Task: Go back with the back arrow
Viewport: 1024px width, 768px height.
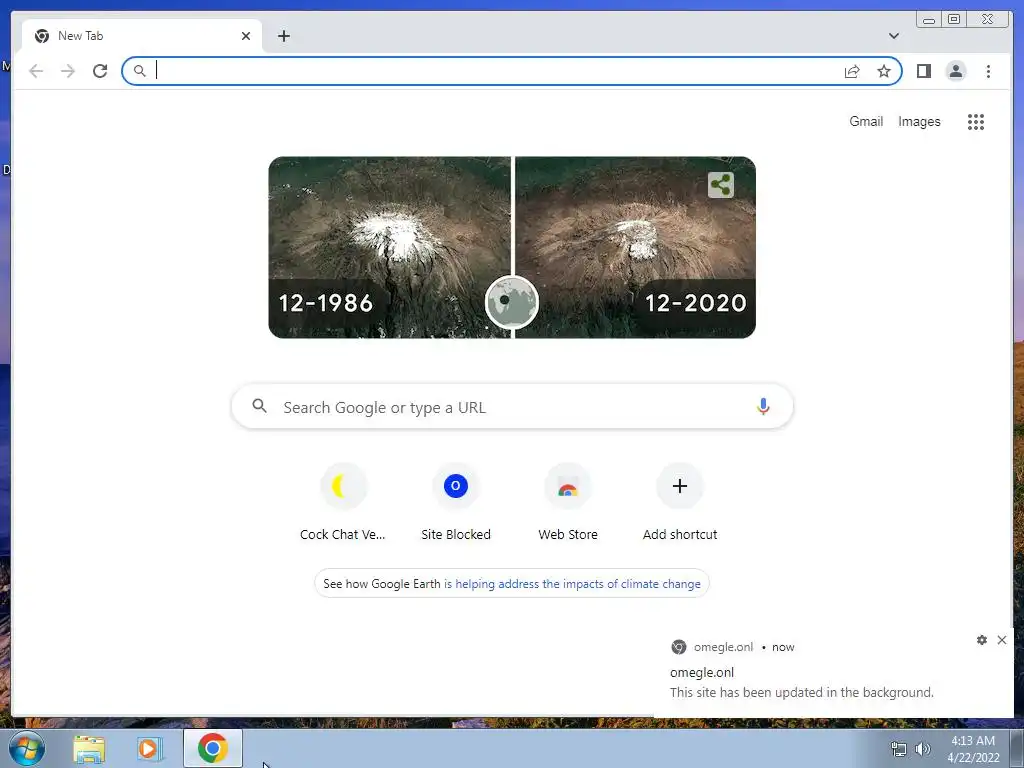Action: pyautogui.click(x=36, y=71)
